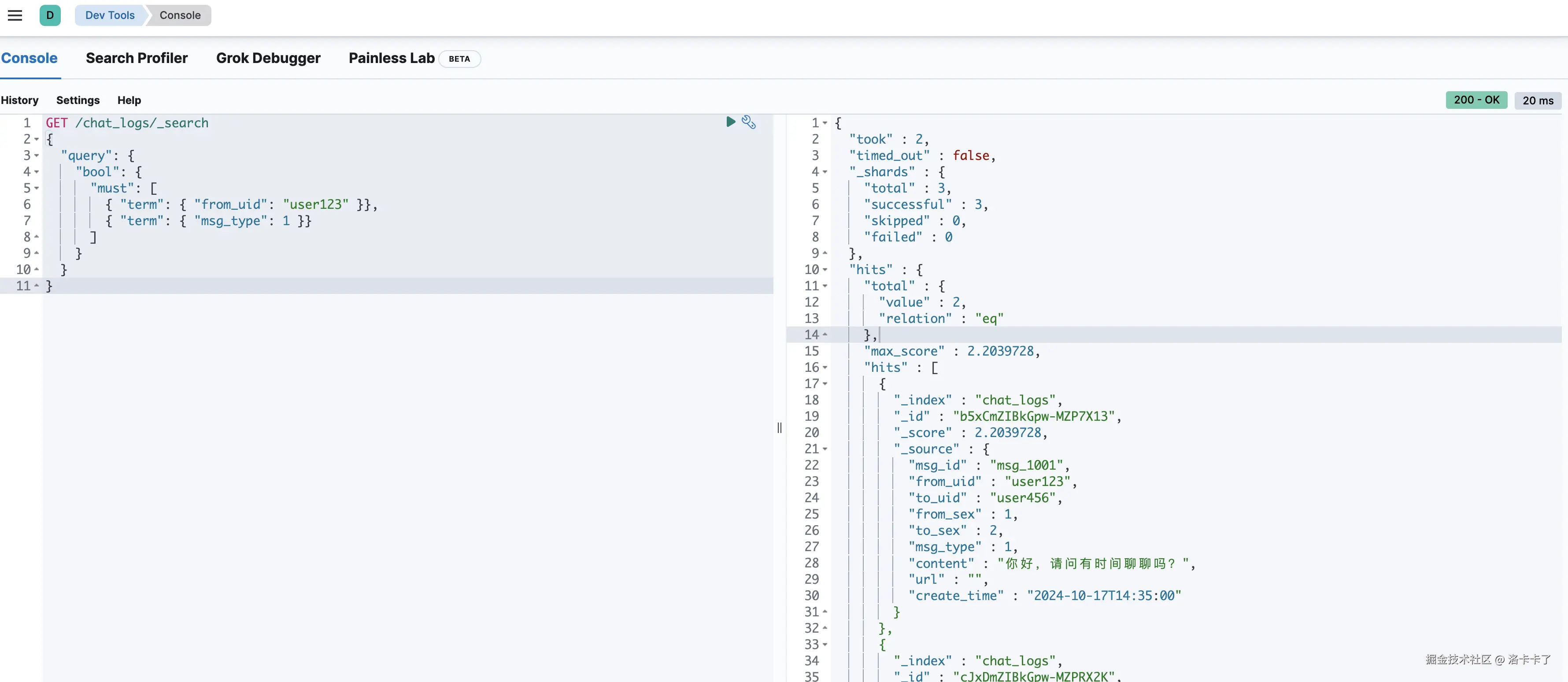Click the "url" : "" line
1568x682 pixels.
coord(948,580)
